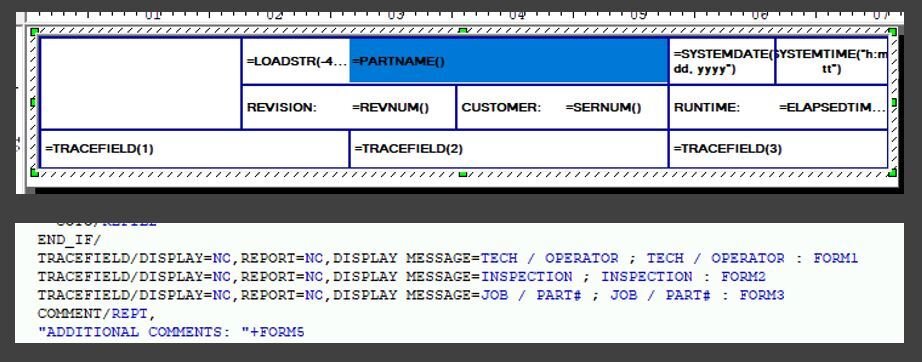Click the top-center green resize handle
This screenshot has width=922, height=362.
click(463, 31)
